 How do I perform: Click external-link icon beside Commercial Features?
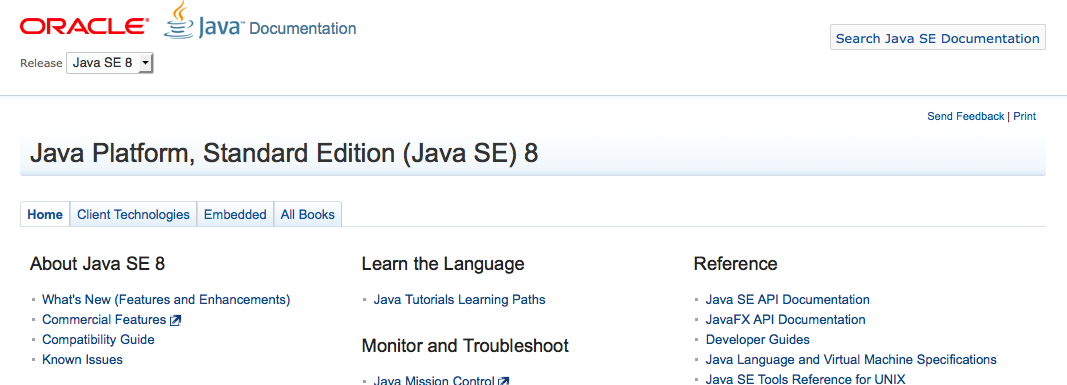click(175, 320)
